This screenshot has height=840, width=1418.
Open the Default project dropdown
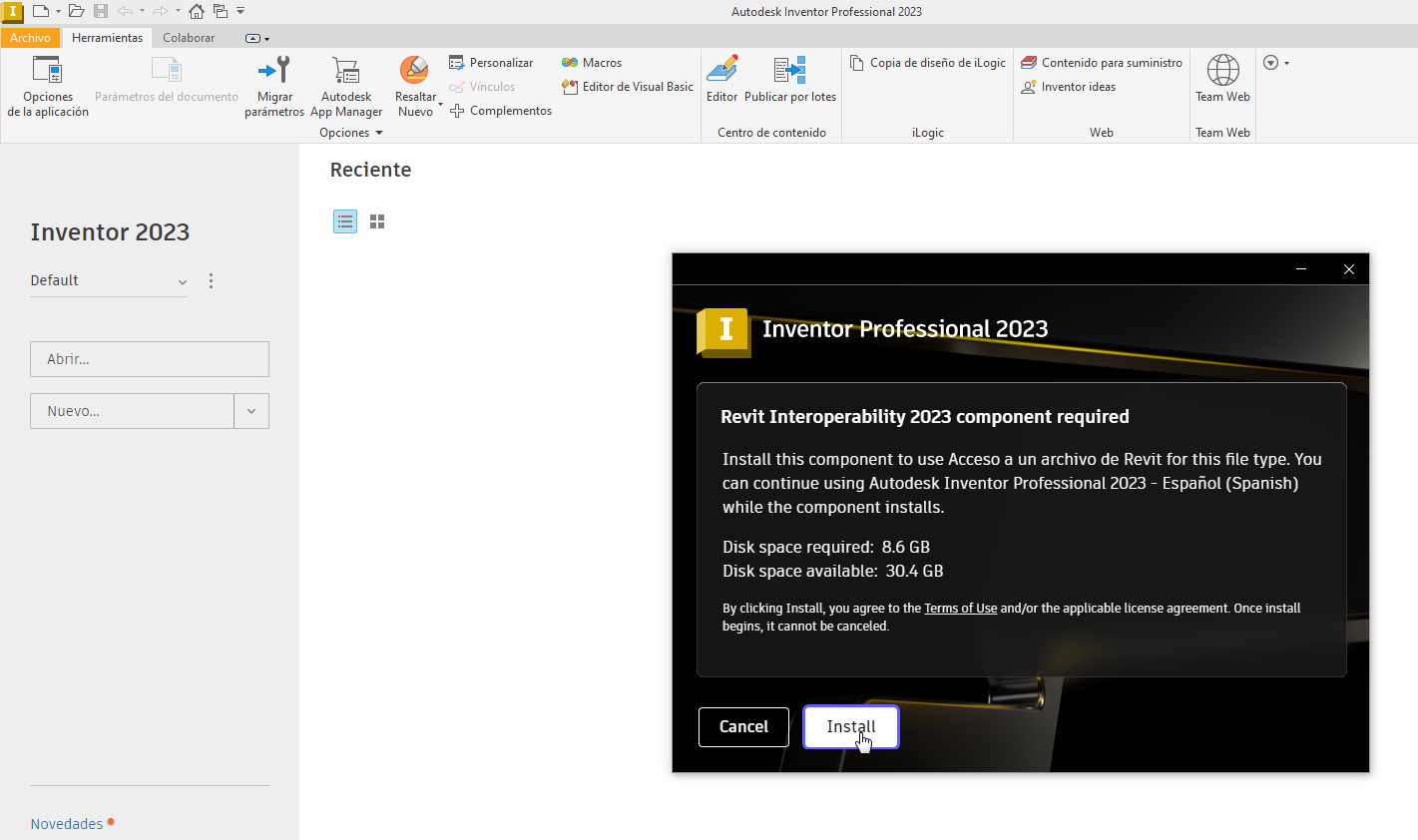click(109, 281)
